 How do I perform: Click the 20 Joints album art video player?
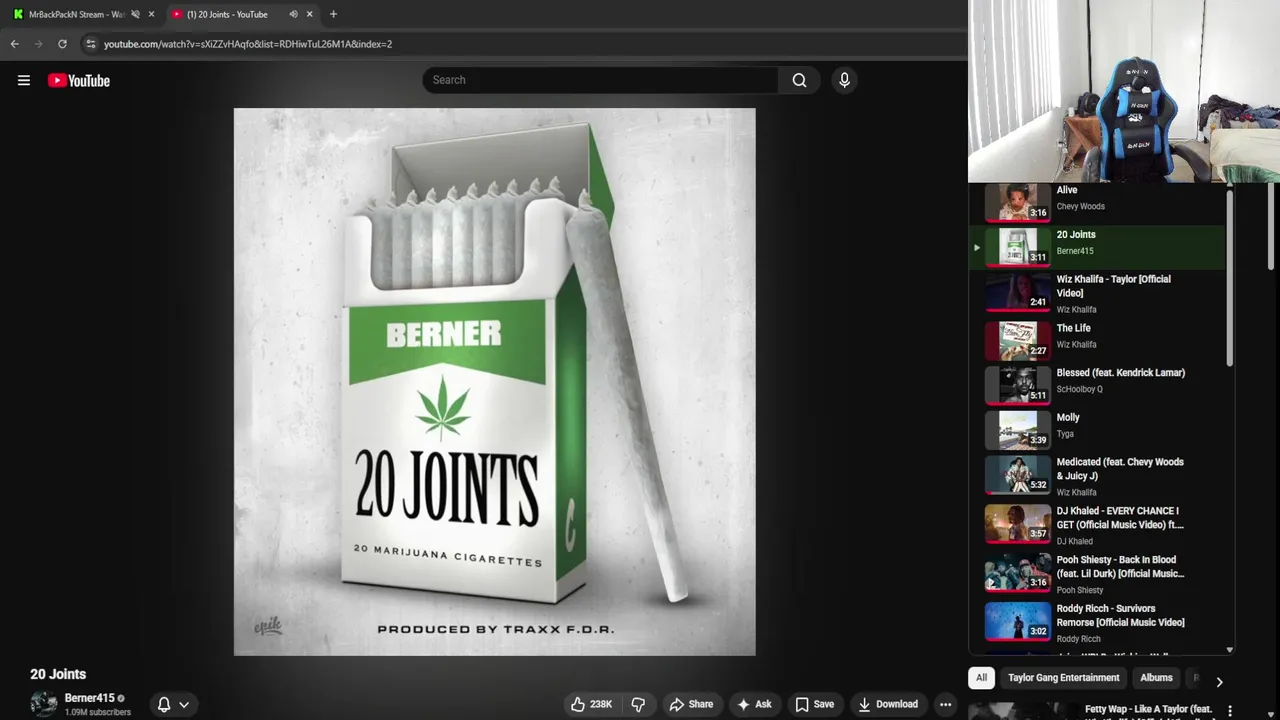pyautogui.click(x=495, y=382)
